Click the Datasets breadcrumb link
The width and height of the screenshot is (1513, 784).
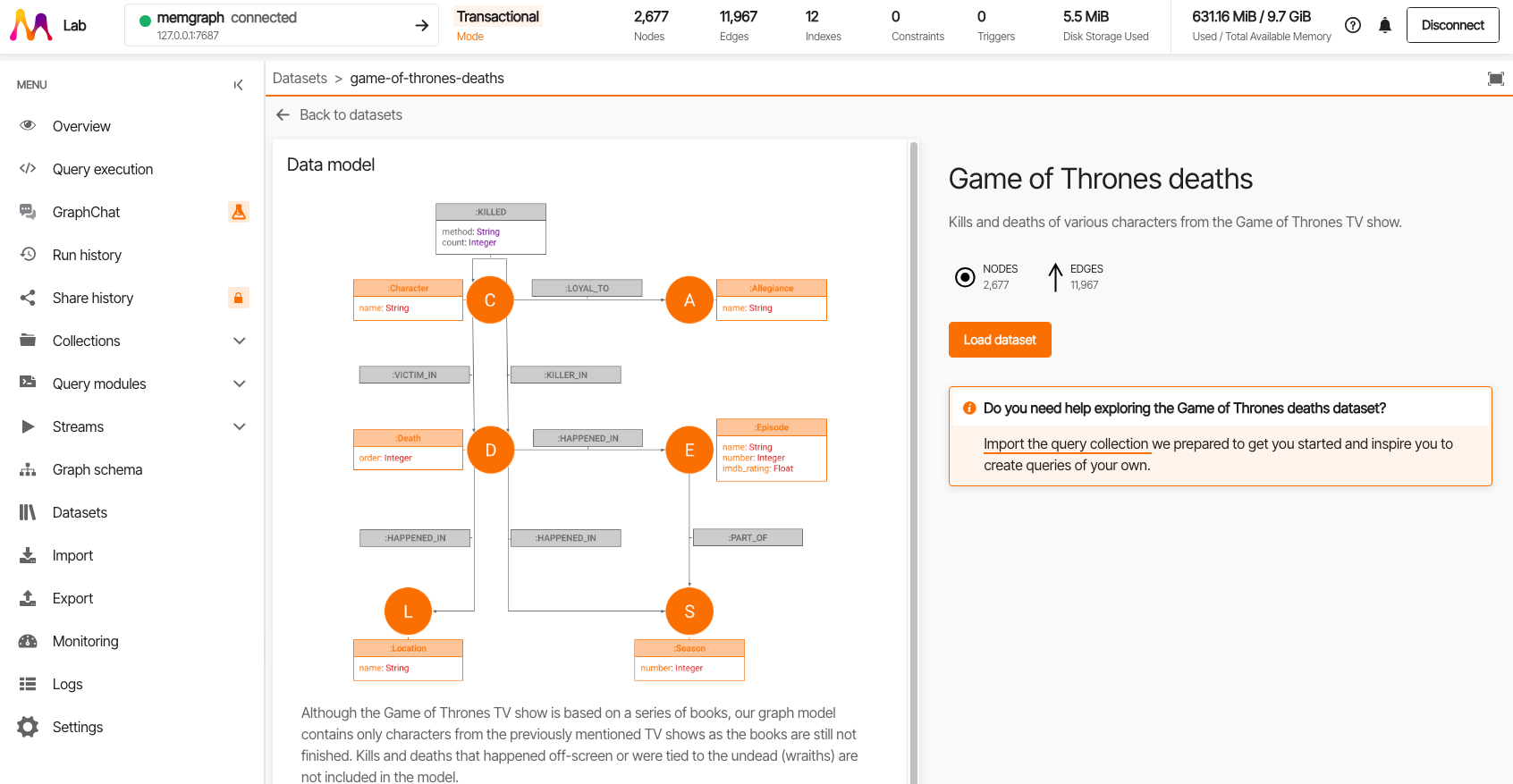point(300,78)
